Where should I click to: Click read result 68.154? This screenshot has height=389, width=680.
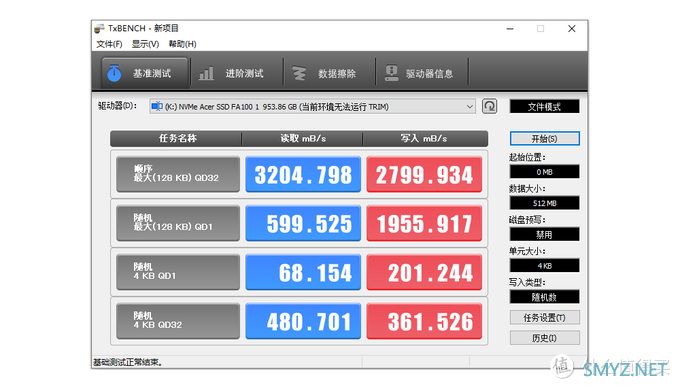(303, 272)
